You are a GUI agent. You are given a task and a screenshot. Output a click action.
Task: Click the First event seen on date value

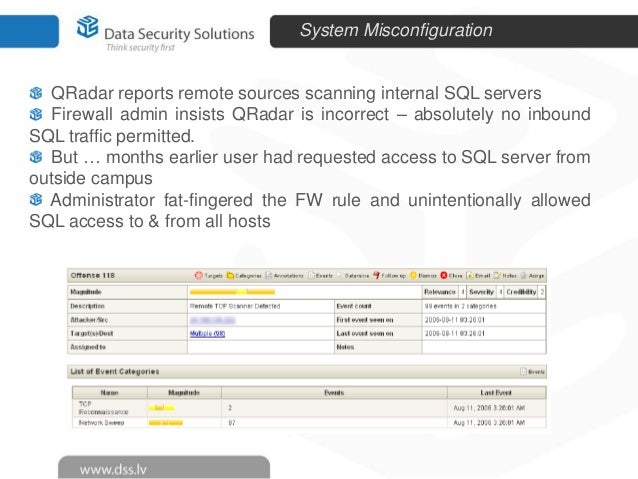pos(454,320)
